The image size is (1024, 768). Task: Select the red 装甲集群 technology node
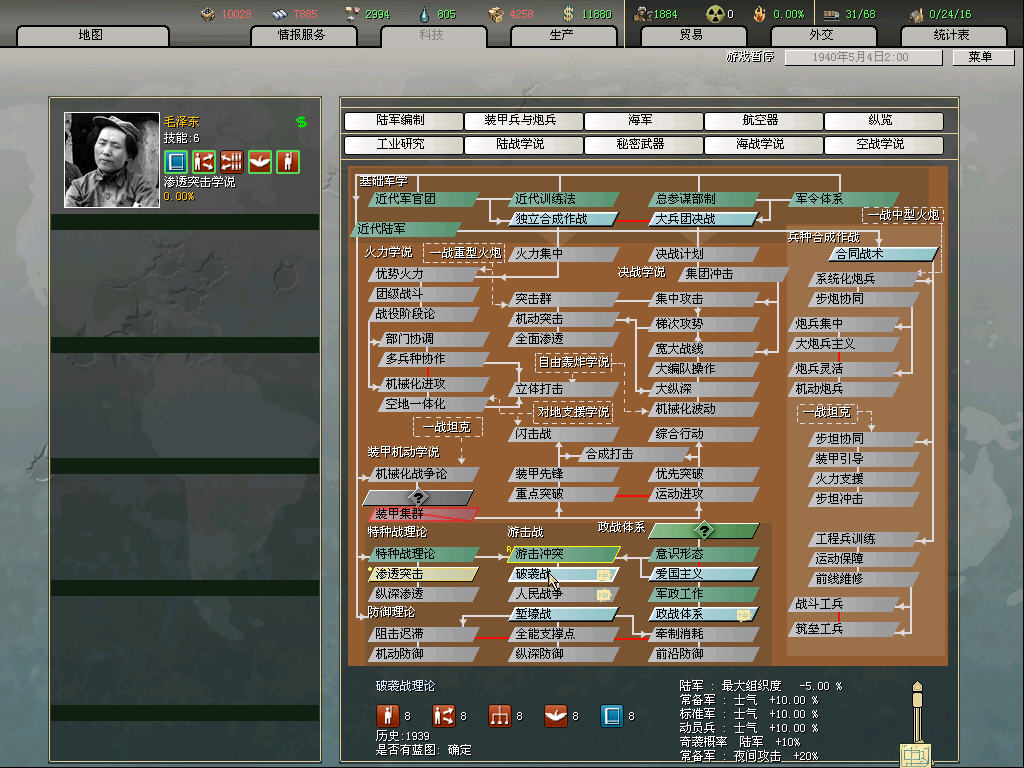pos(424,514)
